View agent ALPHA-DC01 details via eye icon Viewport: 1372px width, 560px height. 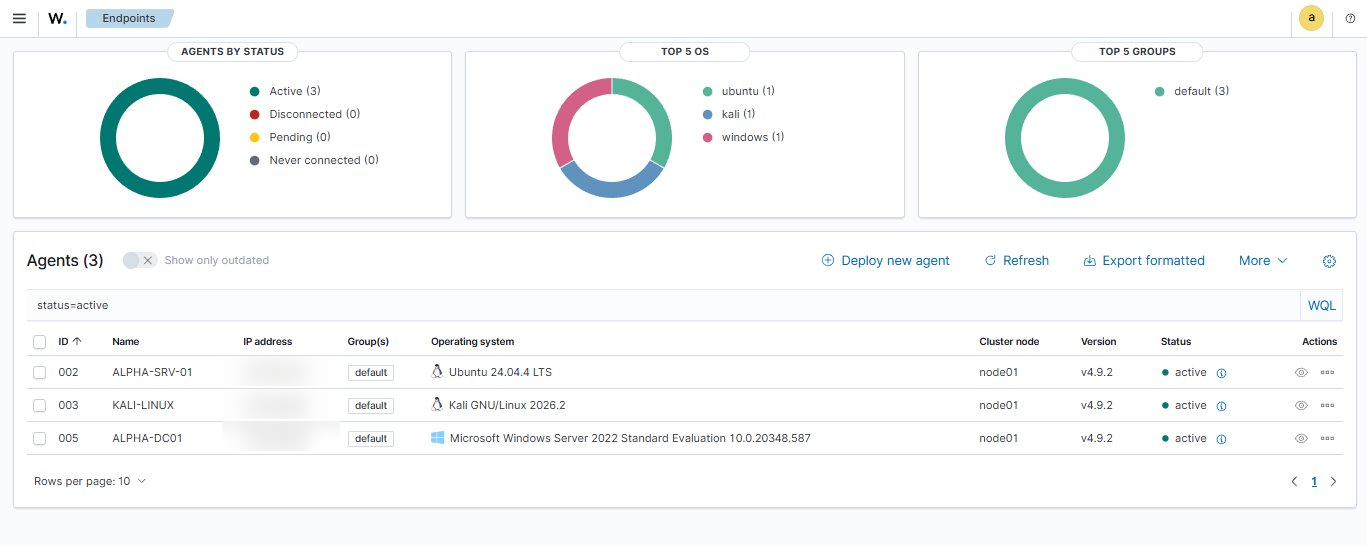1301,438
